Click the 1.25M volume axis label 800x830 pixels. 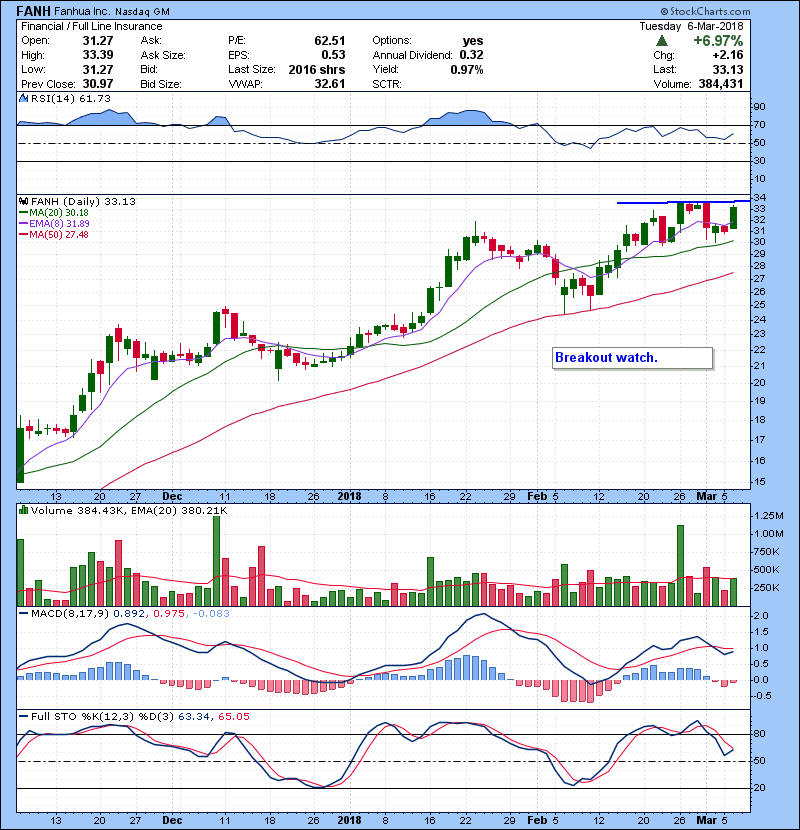click(x=769, y=516)
